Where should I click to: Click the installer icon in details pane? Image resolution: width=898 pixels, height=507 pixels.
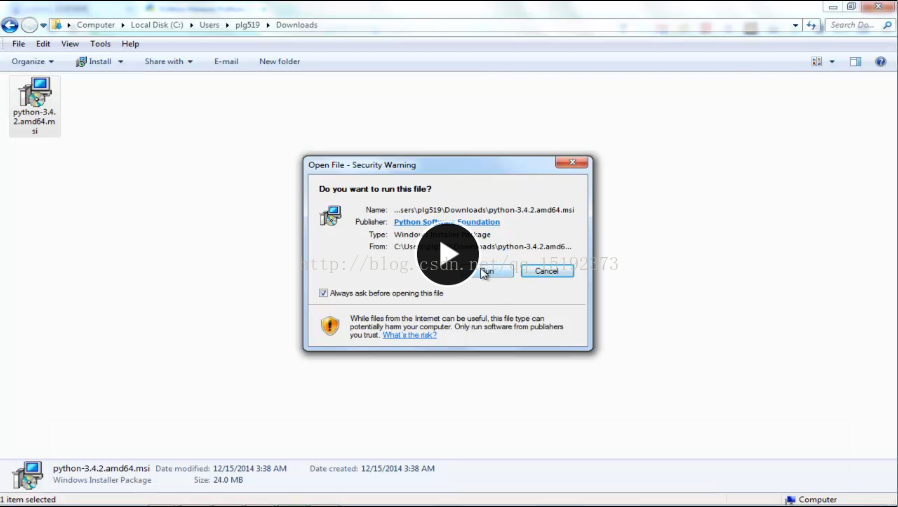tap(27, 475)
